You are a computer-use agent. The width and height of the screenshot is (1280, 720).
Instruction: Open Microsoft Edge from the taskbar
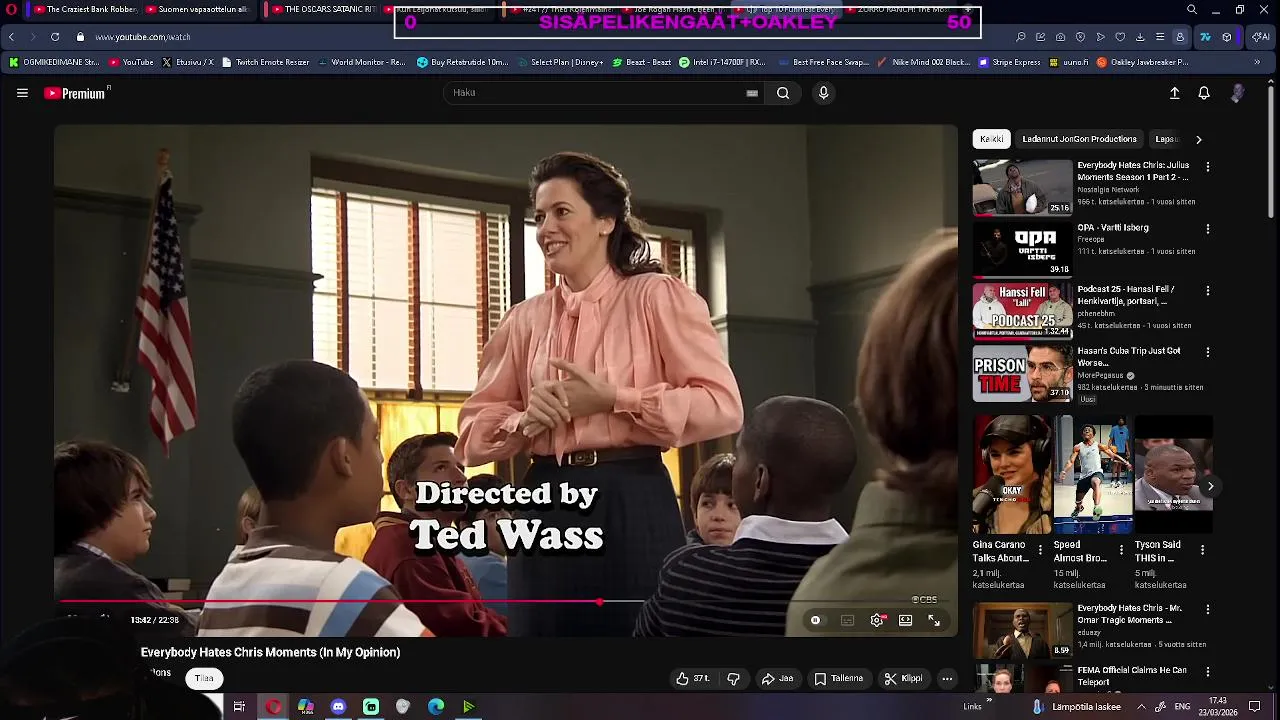pos(436,707)
